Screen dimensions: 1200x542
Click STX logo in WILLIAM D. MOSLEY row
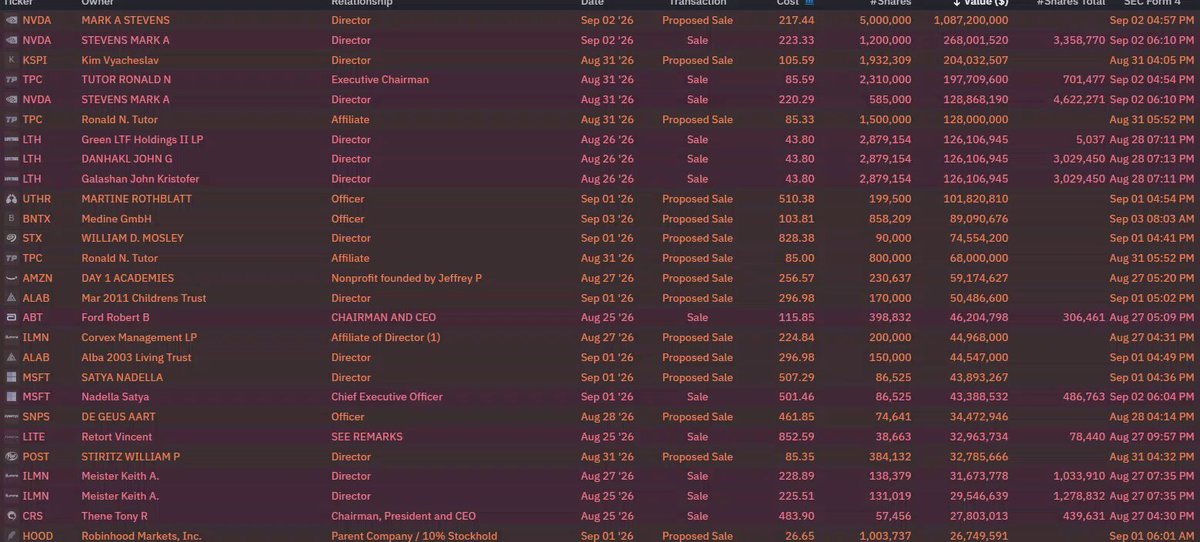tap(11, 239)
